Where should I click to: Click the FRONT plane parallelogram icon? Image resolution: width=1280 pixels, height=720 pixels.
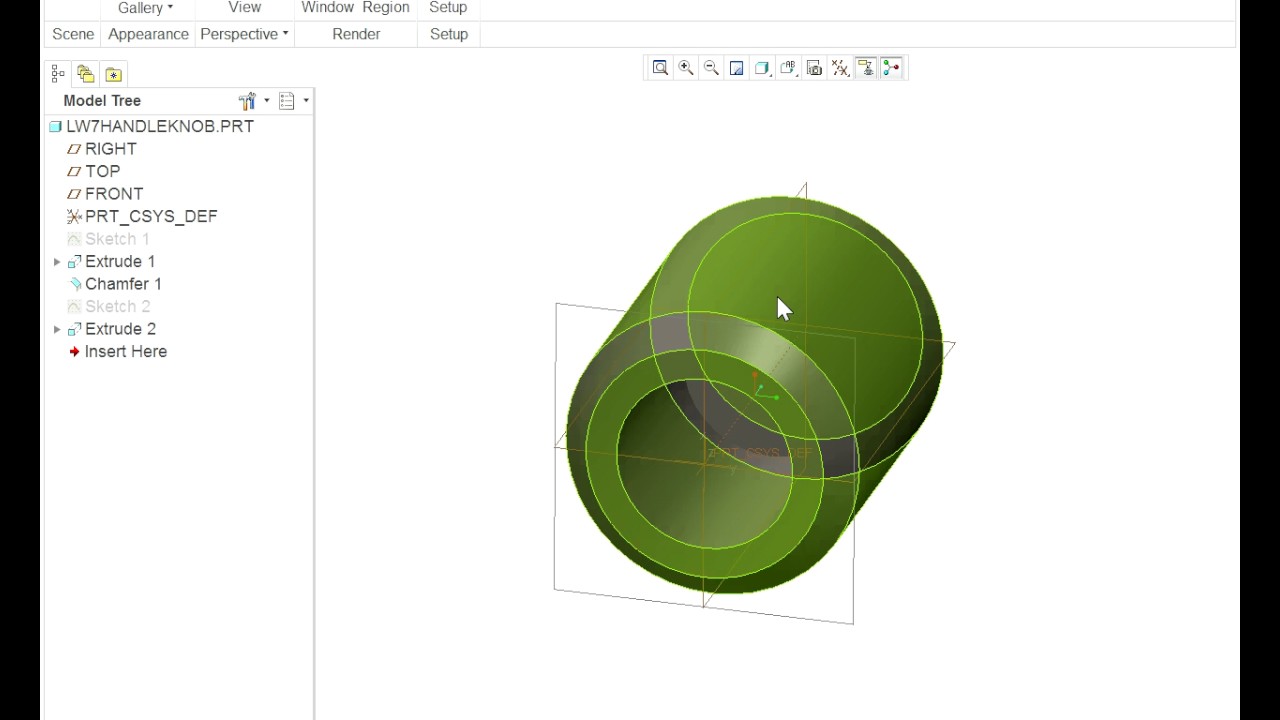point(74,194)
